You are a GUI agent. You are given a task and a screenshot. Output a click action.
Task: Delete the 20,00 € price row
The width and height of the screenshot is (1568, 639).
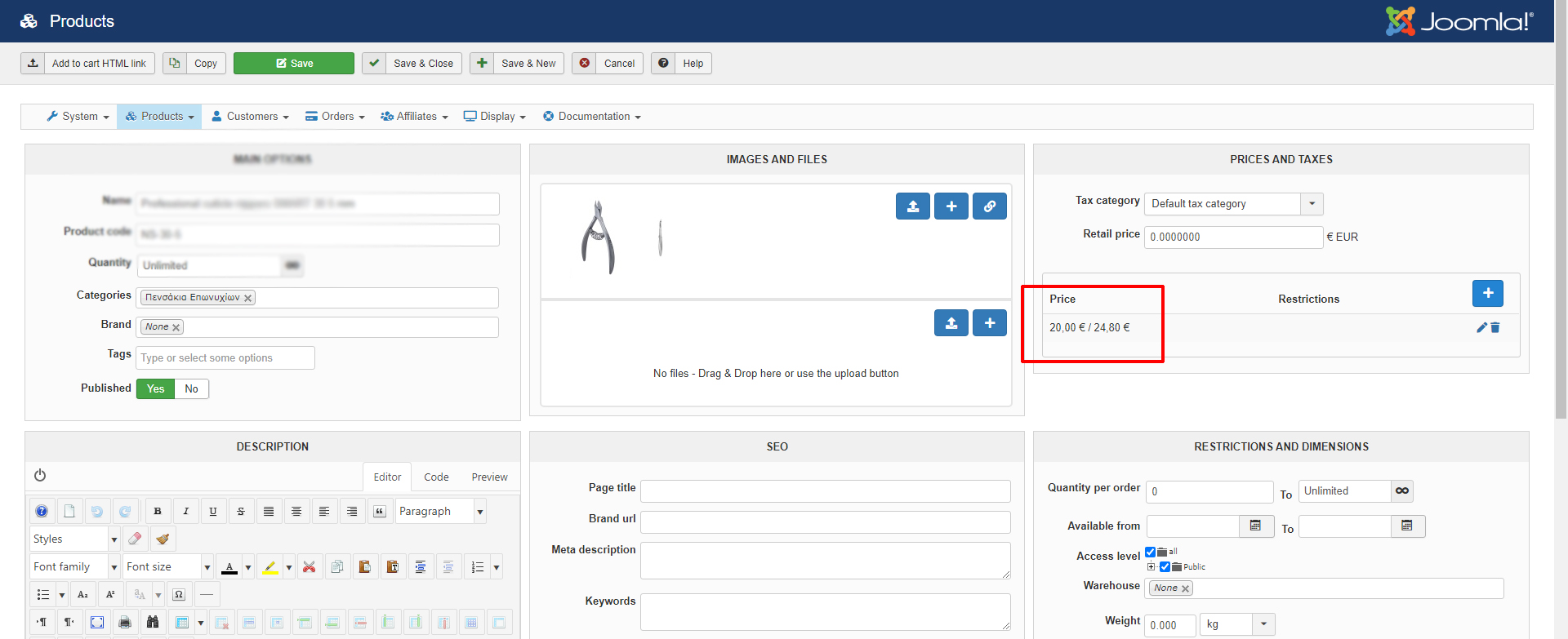click(x=1495, y=327)
